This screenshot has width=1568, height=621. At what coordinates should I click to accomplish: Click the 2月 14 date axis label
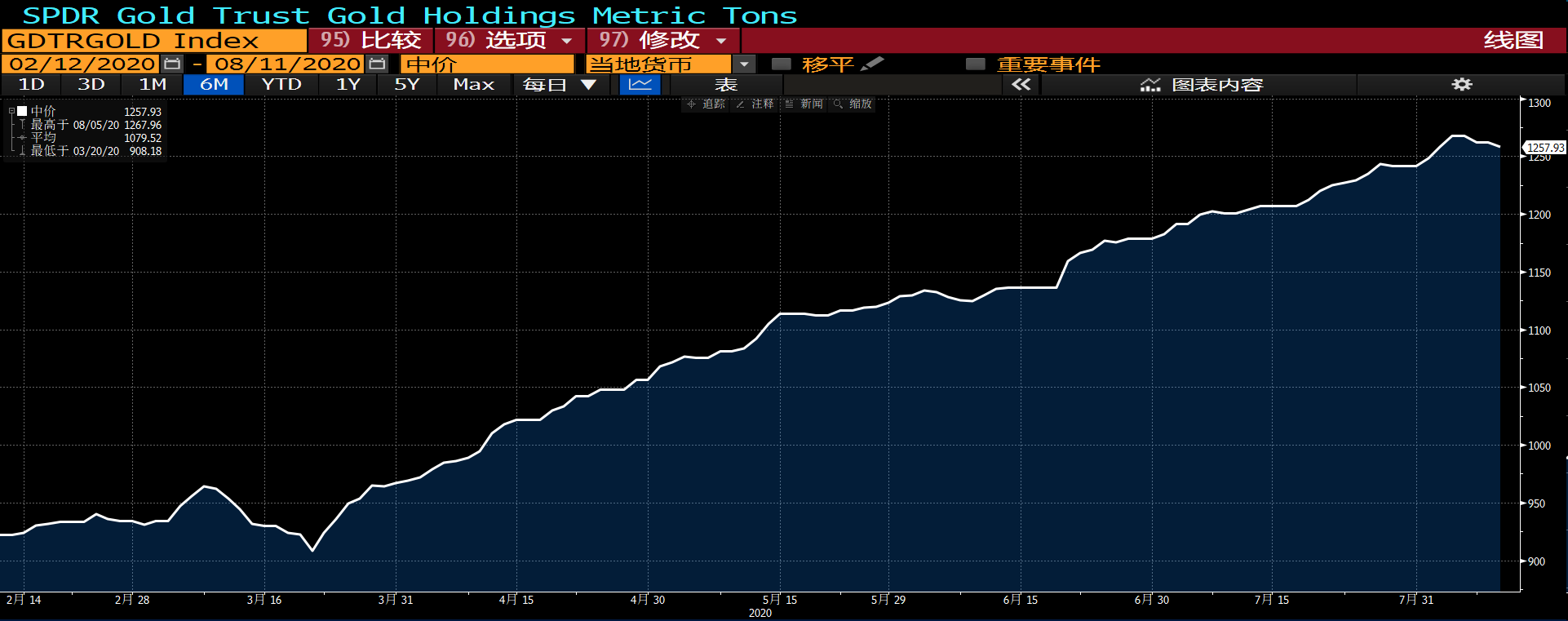pyautogui.click(x=24, y=600)
